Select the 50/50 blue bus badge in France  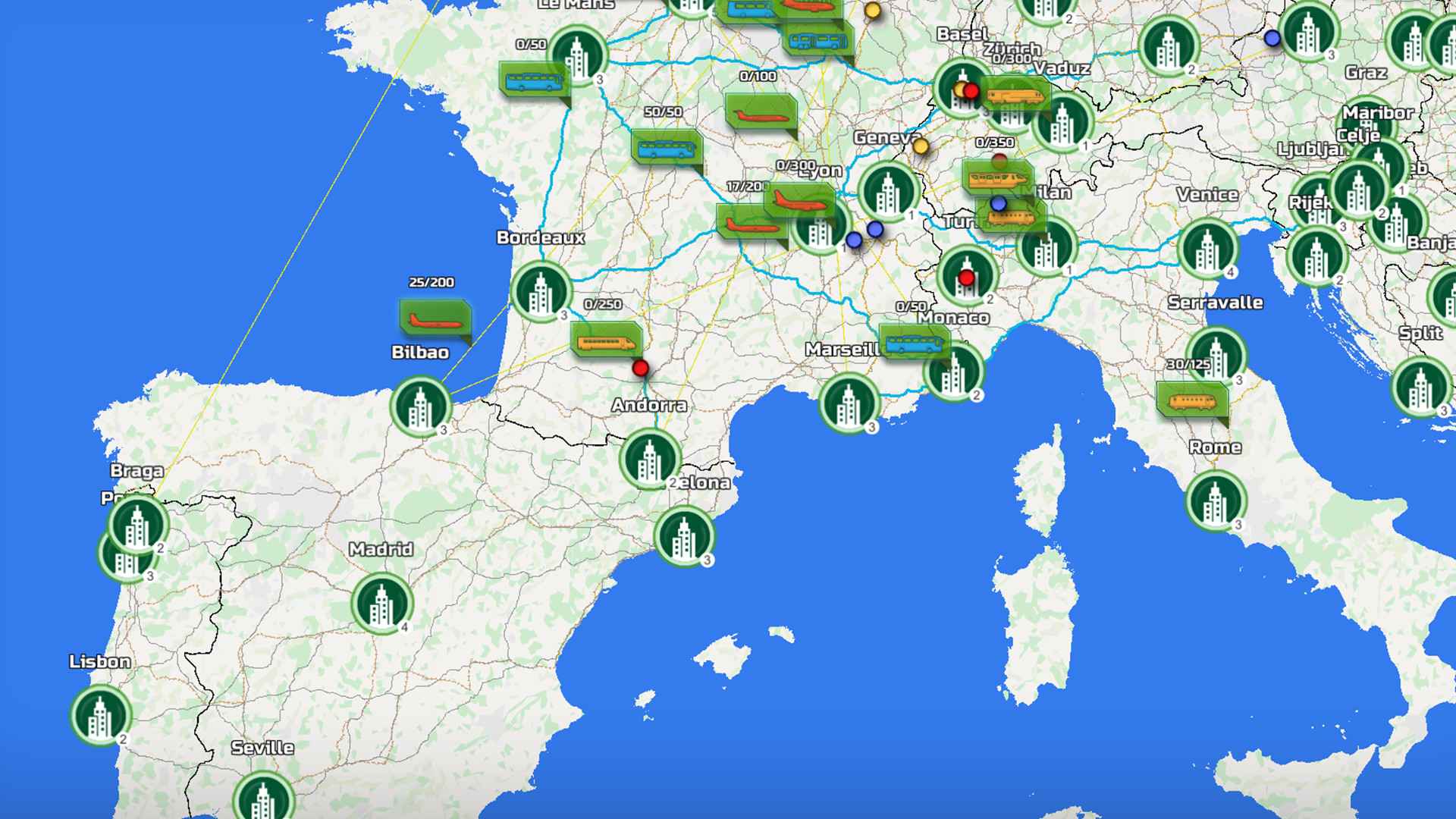pos(667,149)
